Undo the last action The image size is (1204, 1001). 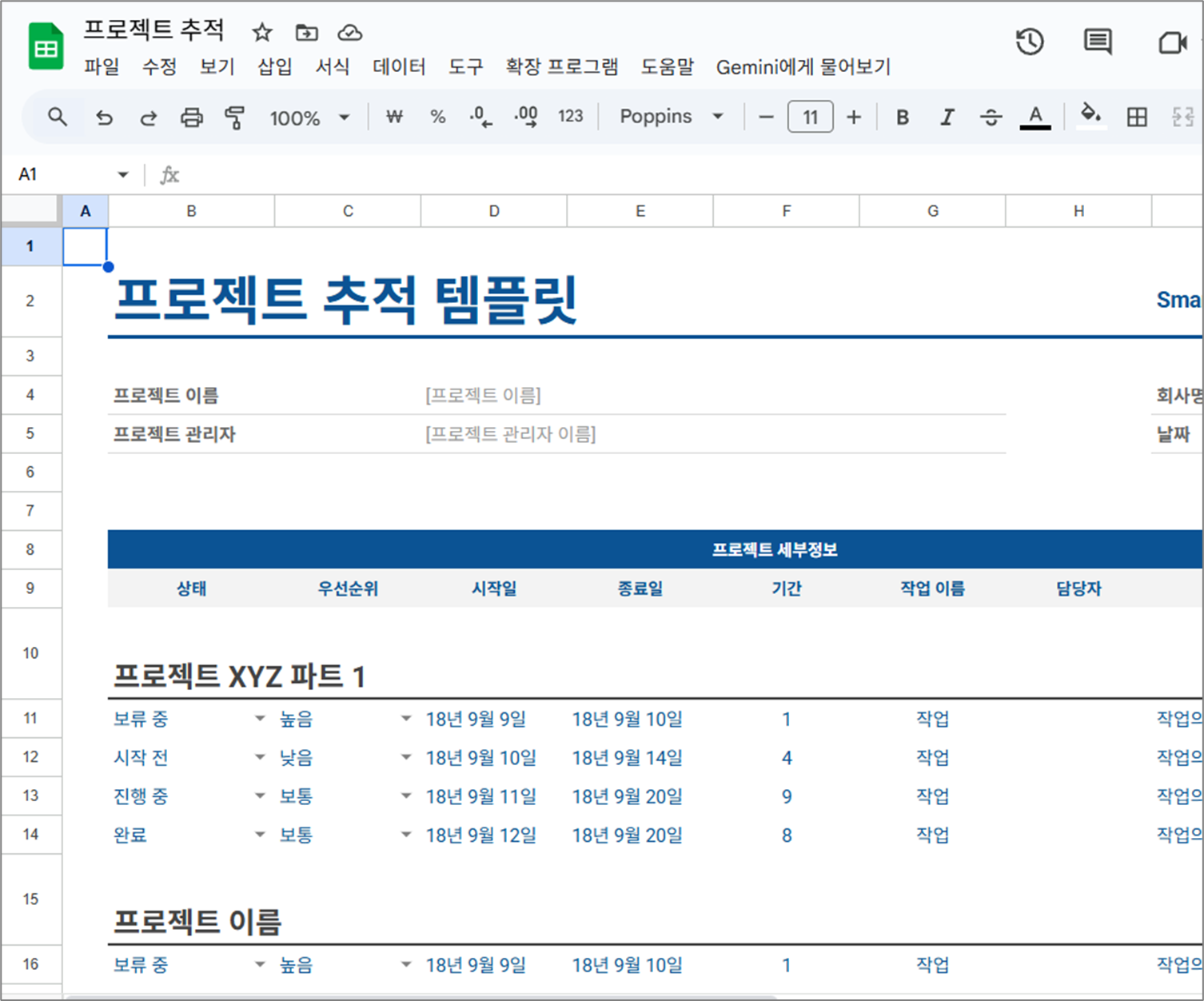click(104, 118)
